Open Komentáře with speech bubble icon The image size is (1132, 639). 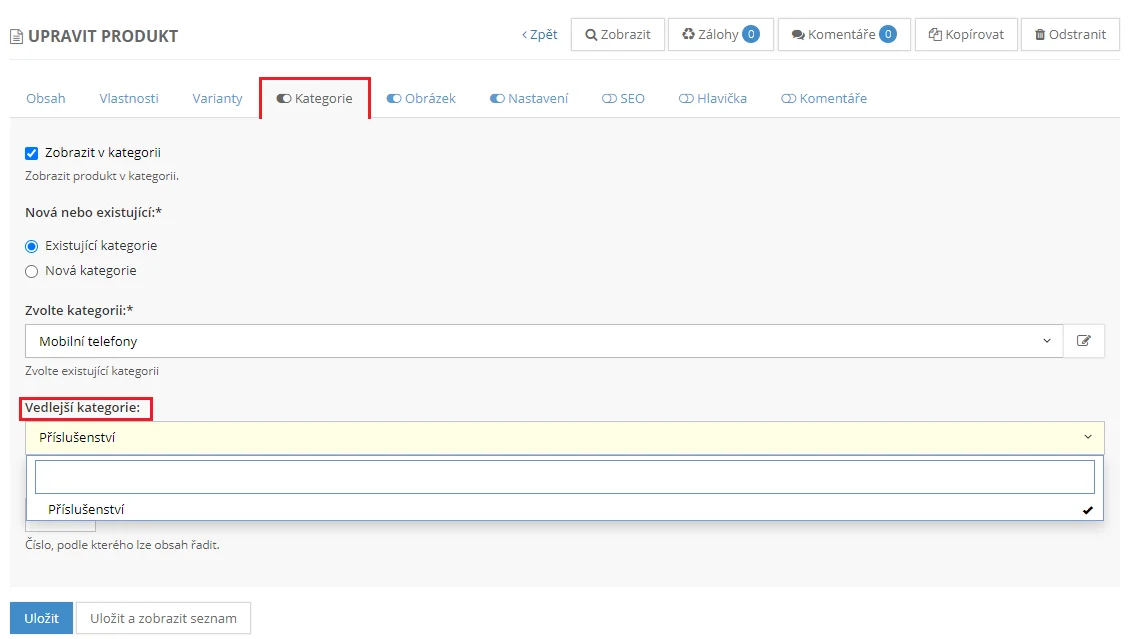pyautogui.click(x=843, y=34)
